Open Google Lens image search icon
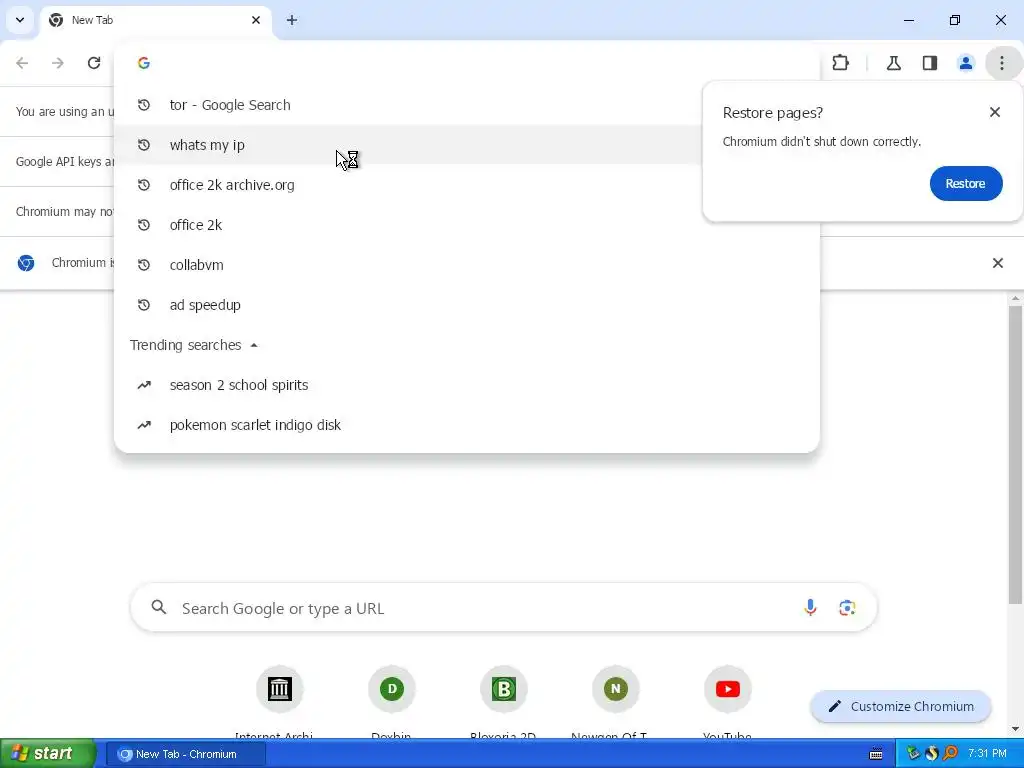The image size is (1024, 768). point(847,608)
